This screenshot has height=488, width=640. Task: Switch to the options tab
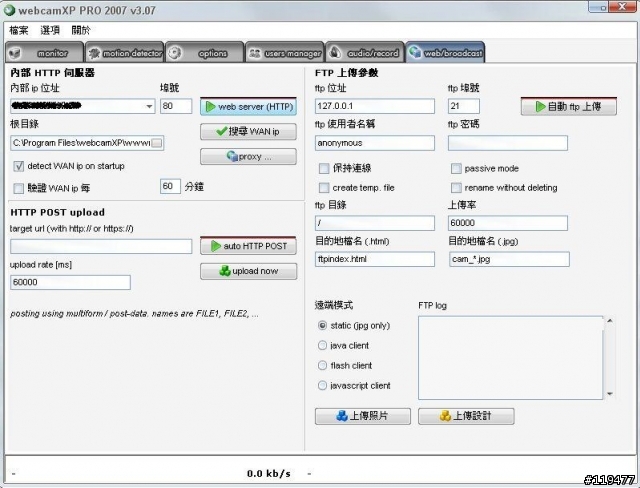coord(204,53)
